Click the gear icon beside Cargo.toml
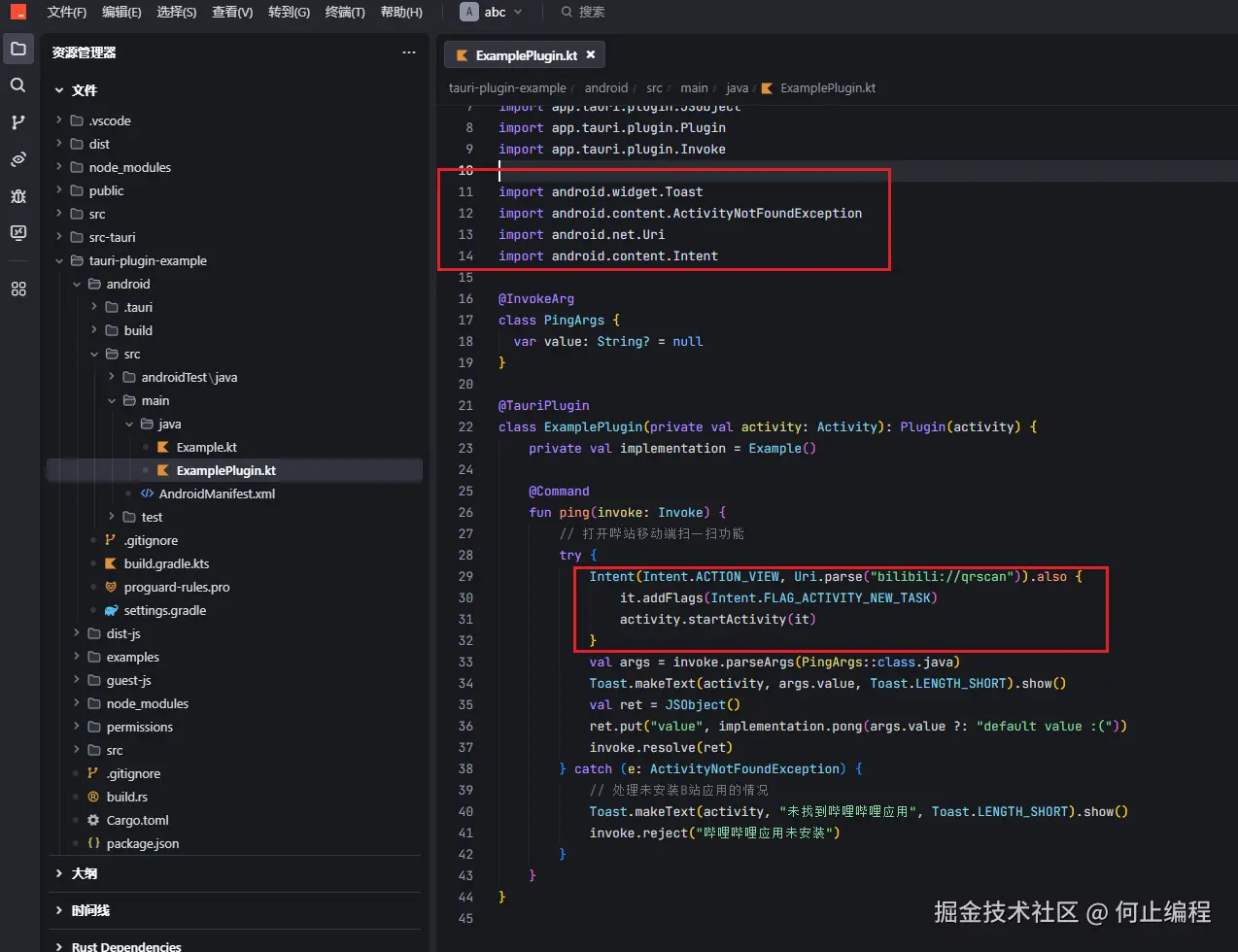This screenshot has width=1238, height=952. tap(93, 820)
